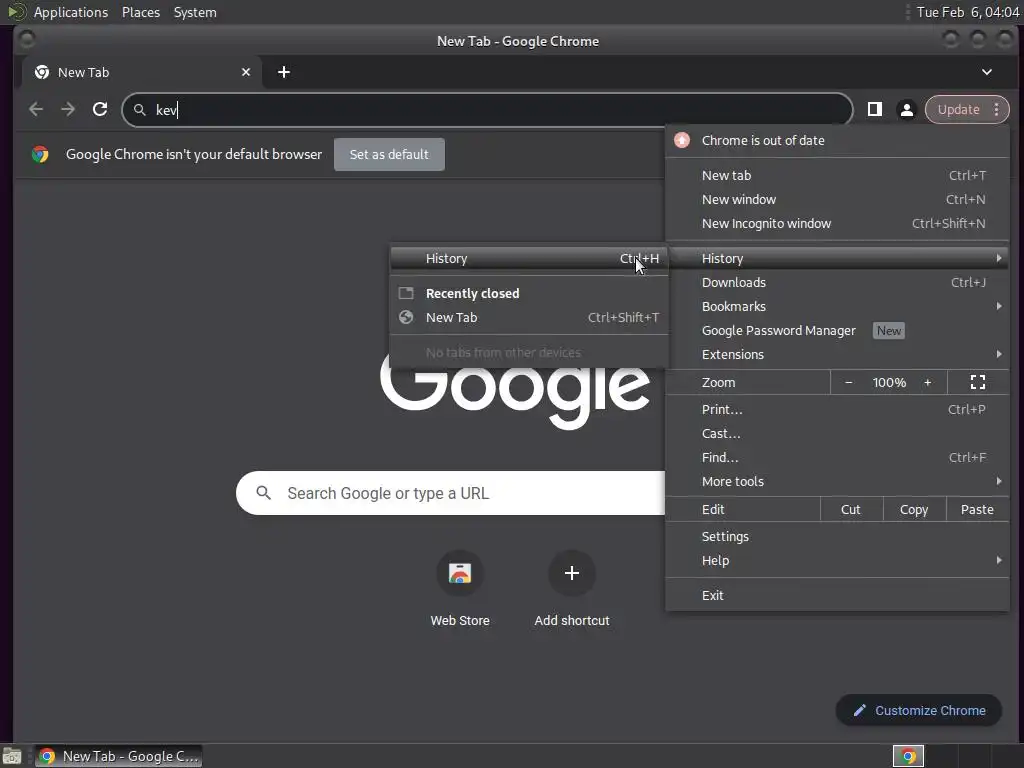Image resolution: width=1024 pixels, height=768 pixels.
Task: Open the Applications menu
Action: 71,12
